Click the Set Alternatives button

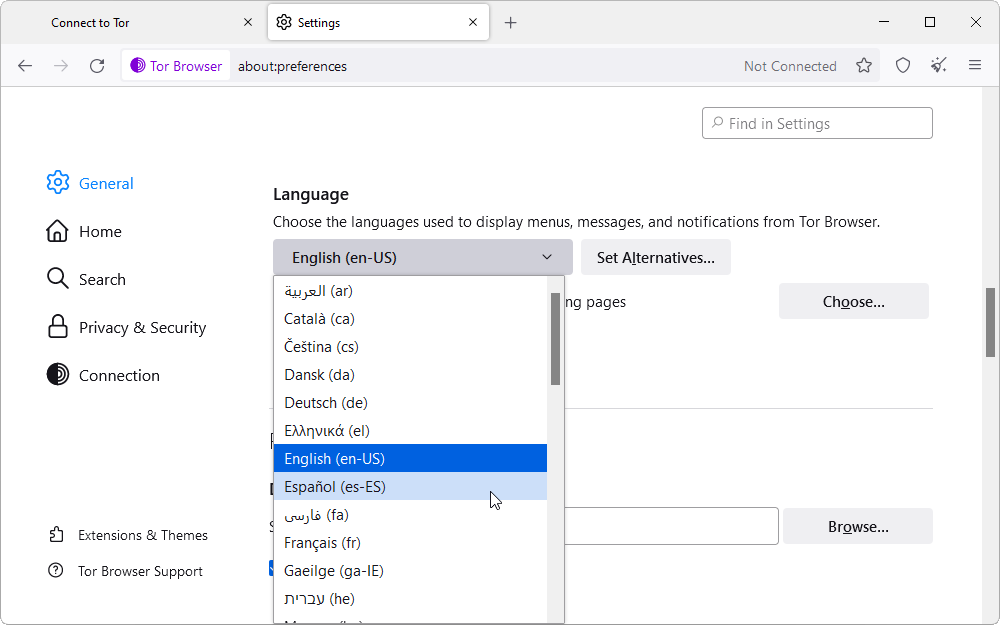(655, 258)
